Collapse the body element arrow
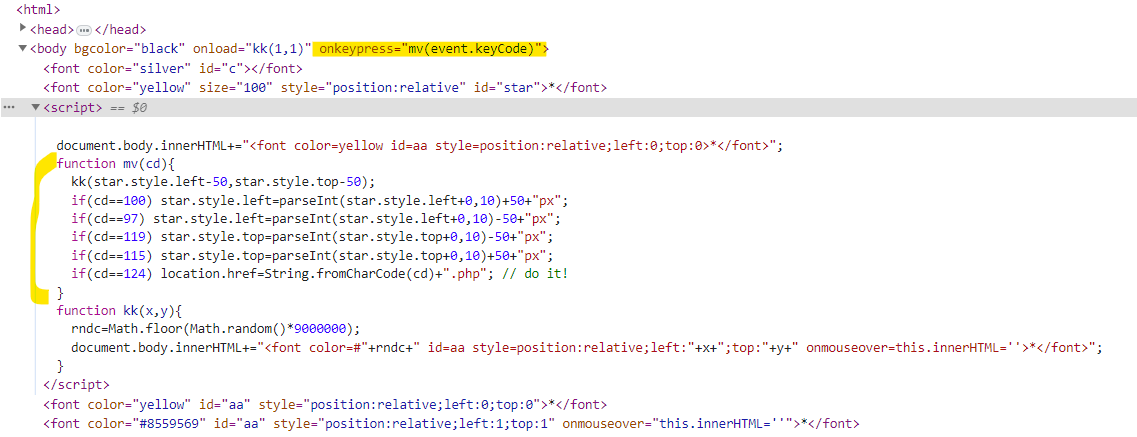 pos(23,49)
